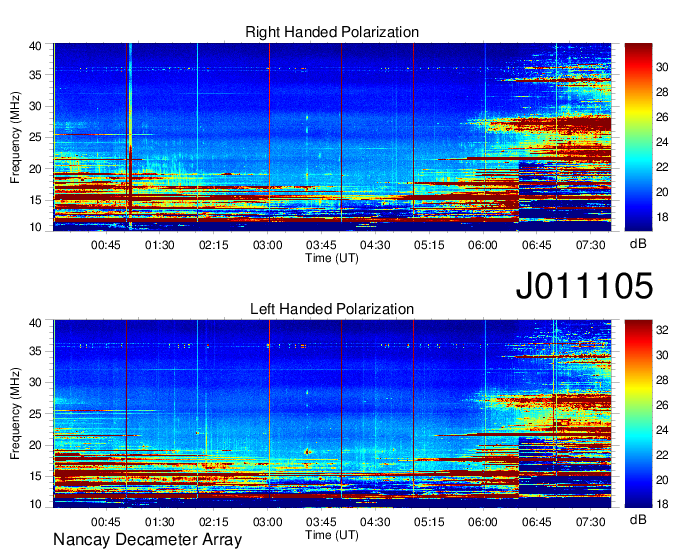Image resolution: width=680 pixels, height=552 pixels.
Task: Click the bottom plot's "Time (UT)" axis label
Action: pyautogui.click(x=332, y=535)
